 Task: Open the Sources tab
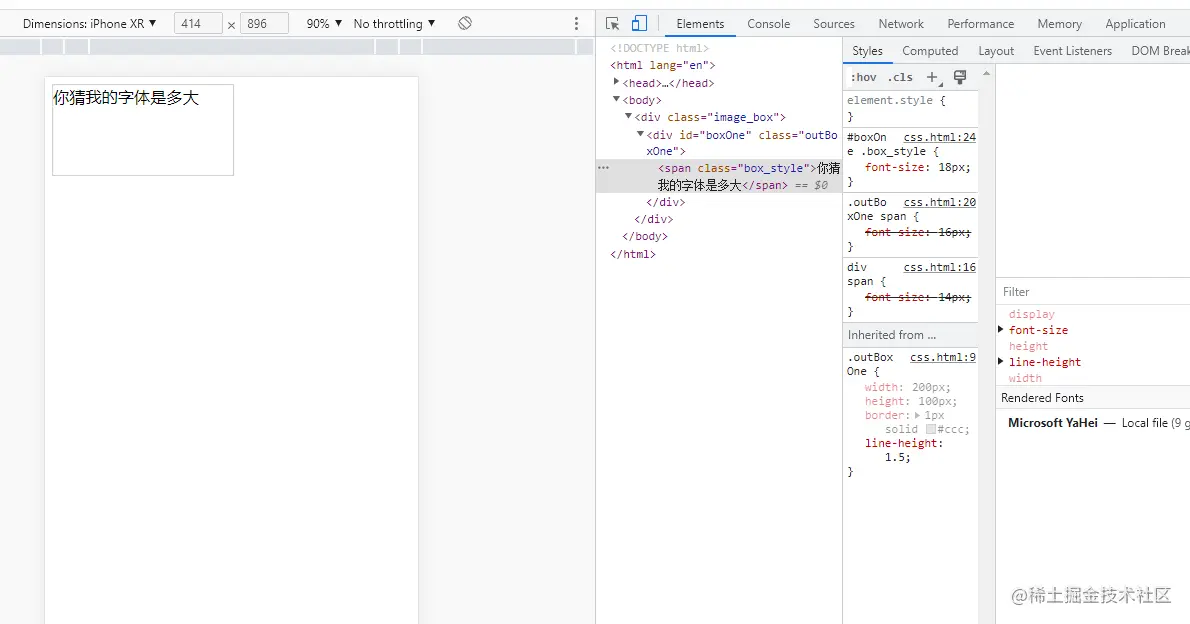click(x=833, y=24)
